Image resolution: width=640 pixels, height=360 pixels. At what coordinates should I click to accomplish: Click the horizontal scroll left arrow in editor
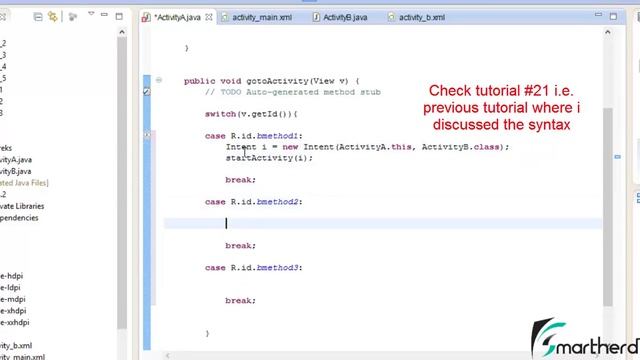pyautogui.click(x=167, y=356)
